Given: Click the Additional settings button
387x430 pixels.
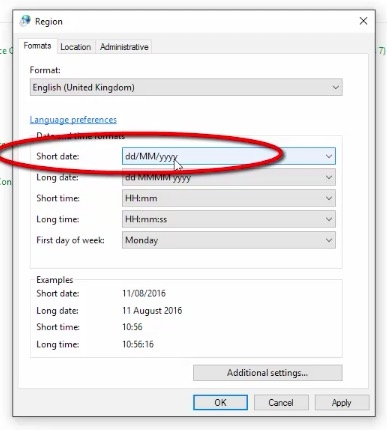Looking at the screenshot, I should pyautogui.click(x=268, y=373).
